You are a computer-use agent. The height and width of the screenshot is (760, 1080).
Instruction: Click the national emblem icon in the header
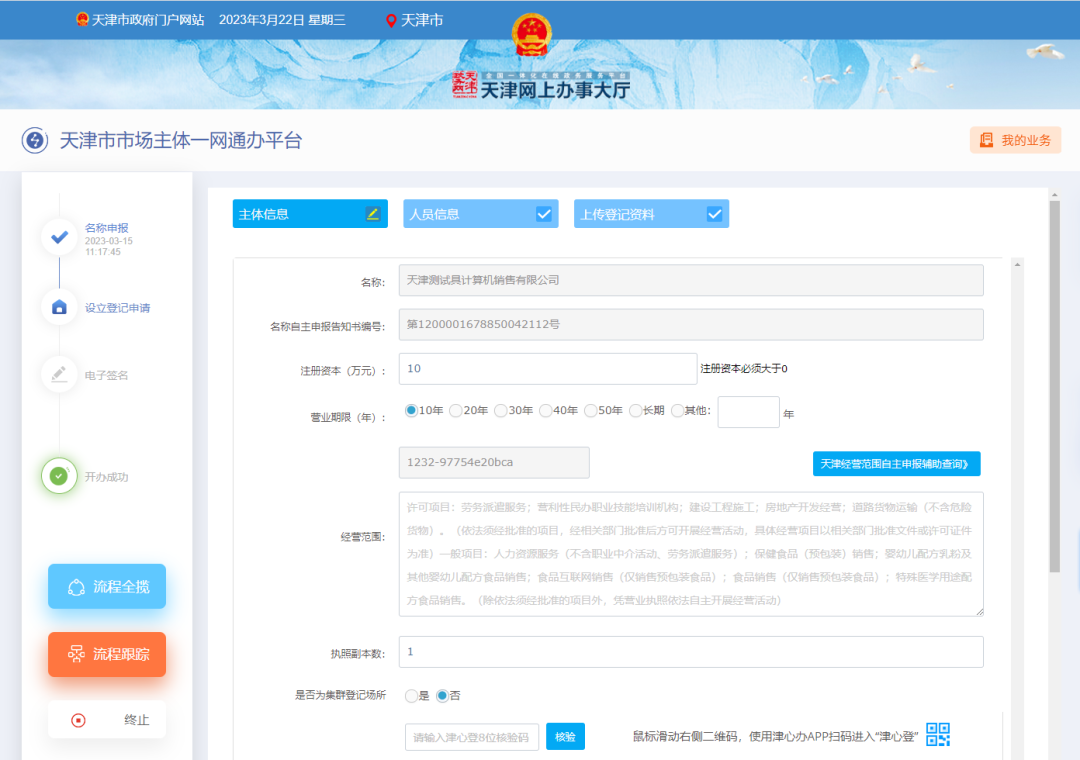pyautogui.click(x=532, y=36)
